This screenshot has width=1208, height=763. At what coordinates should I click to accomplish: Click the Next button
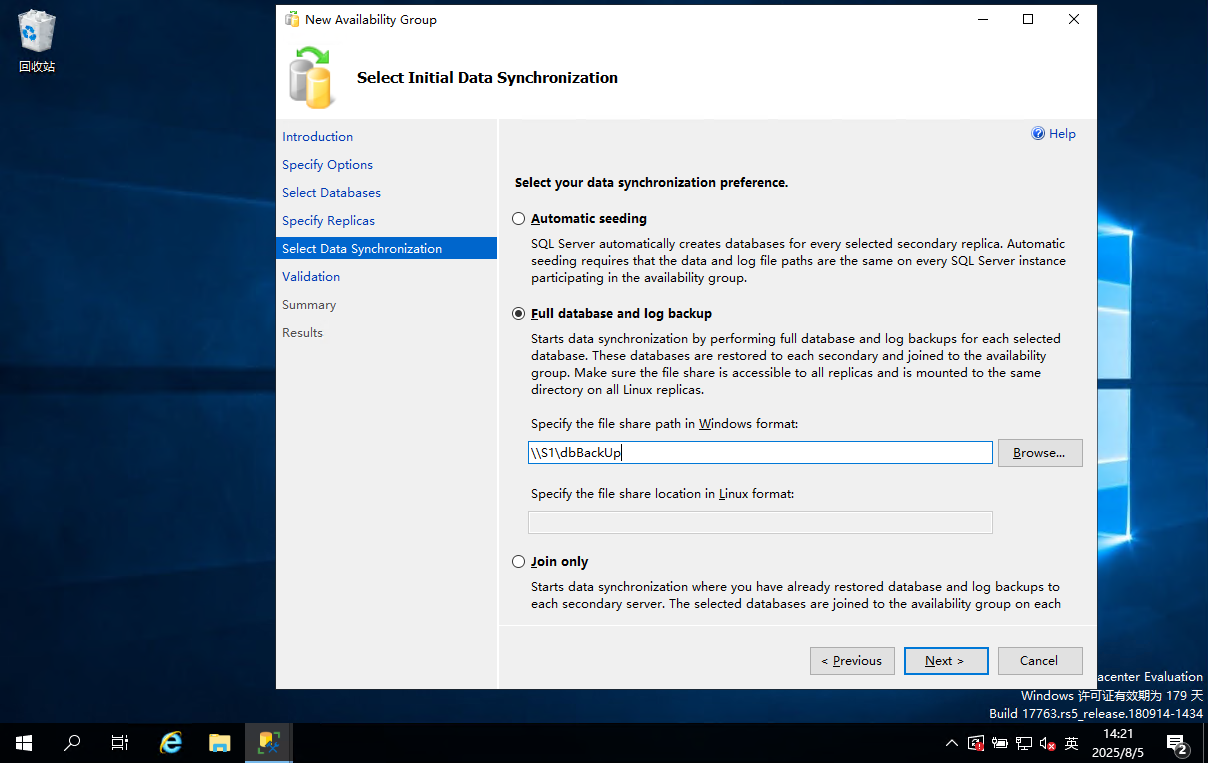pos(946,661)
